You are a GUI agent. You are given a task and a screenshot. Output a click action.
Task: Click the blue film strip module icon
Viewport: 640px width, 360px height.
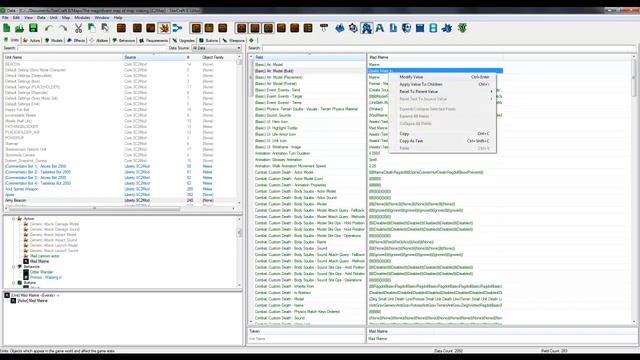click(433, 28)
